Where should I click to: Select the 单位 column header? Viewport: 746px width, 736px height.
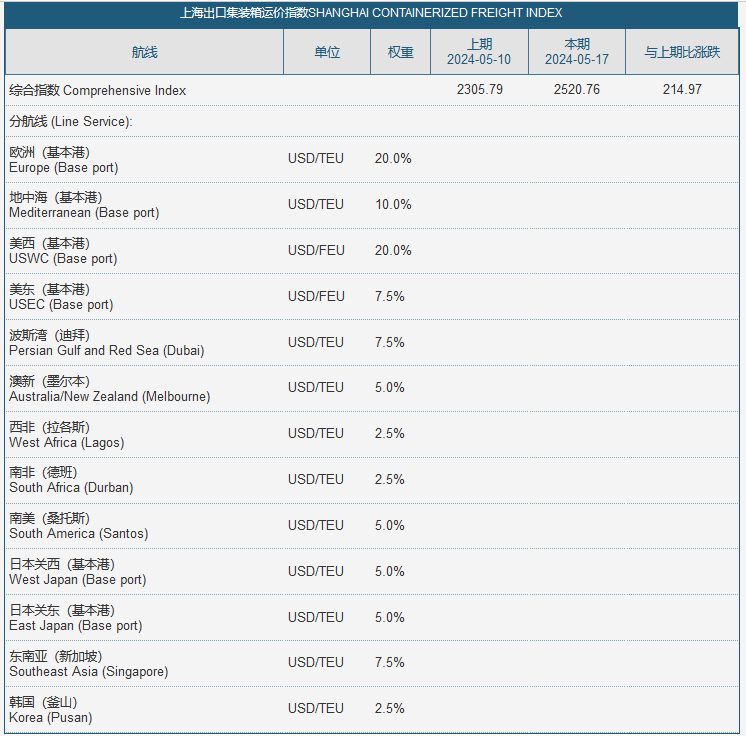327,52
